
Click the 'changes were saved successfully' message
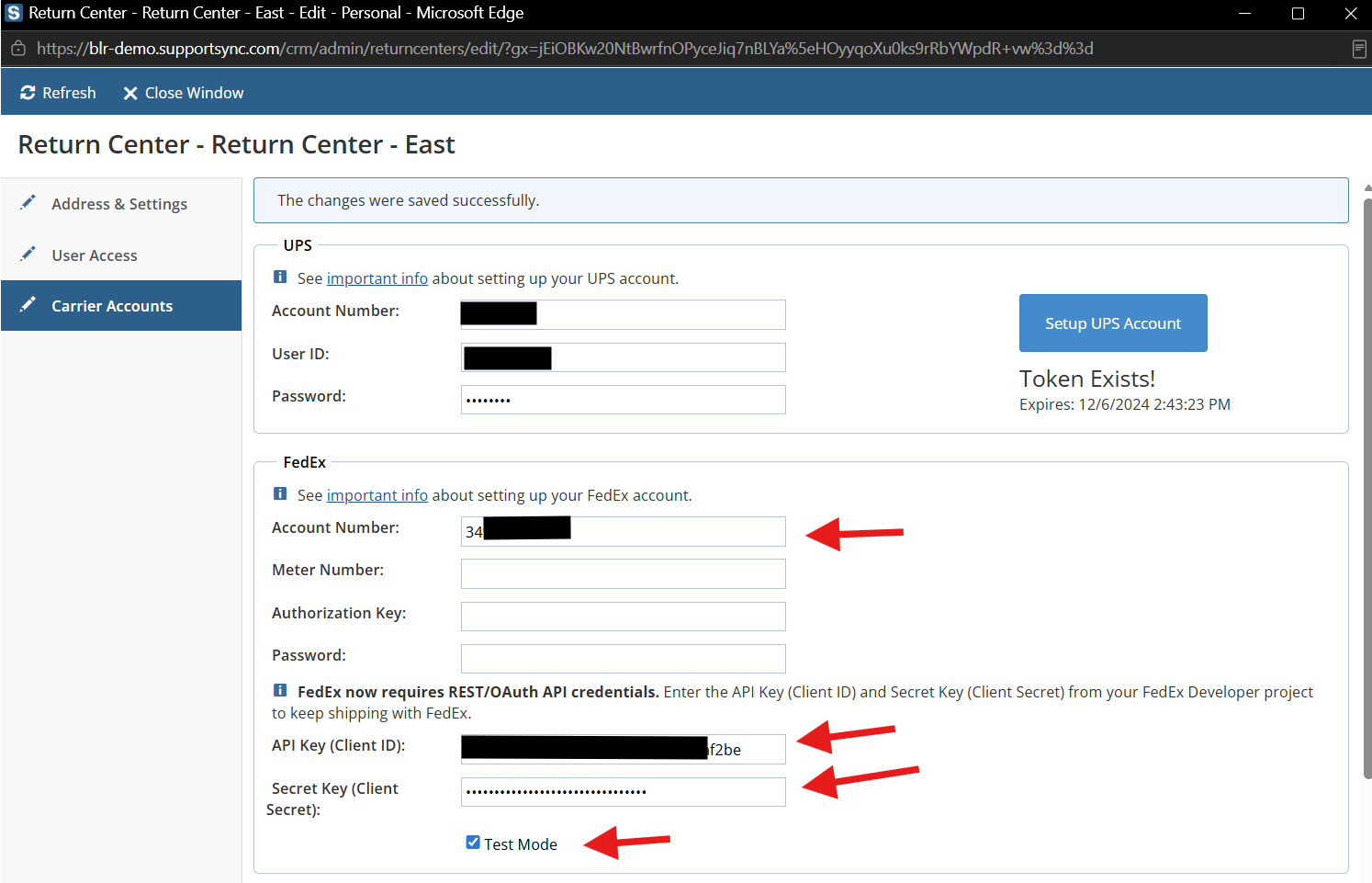[x=409, y=200]
